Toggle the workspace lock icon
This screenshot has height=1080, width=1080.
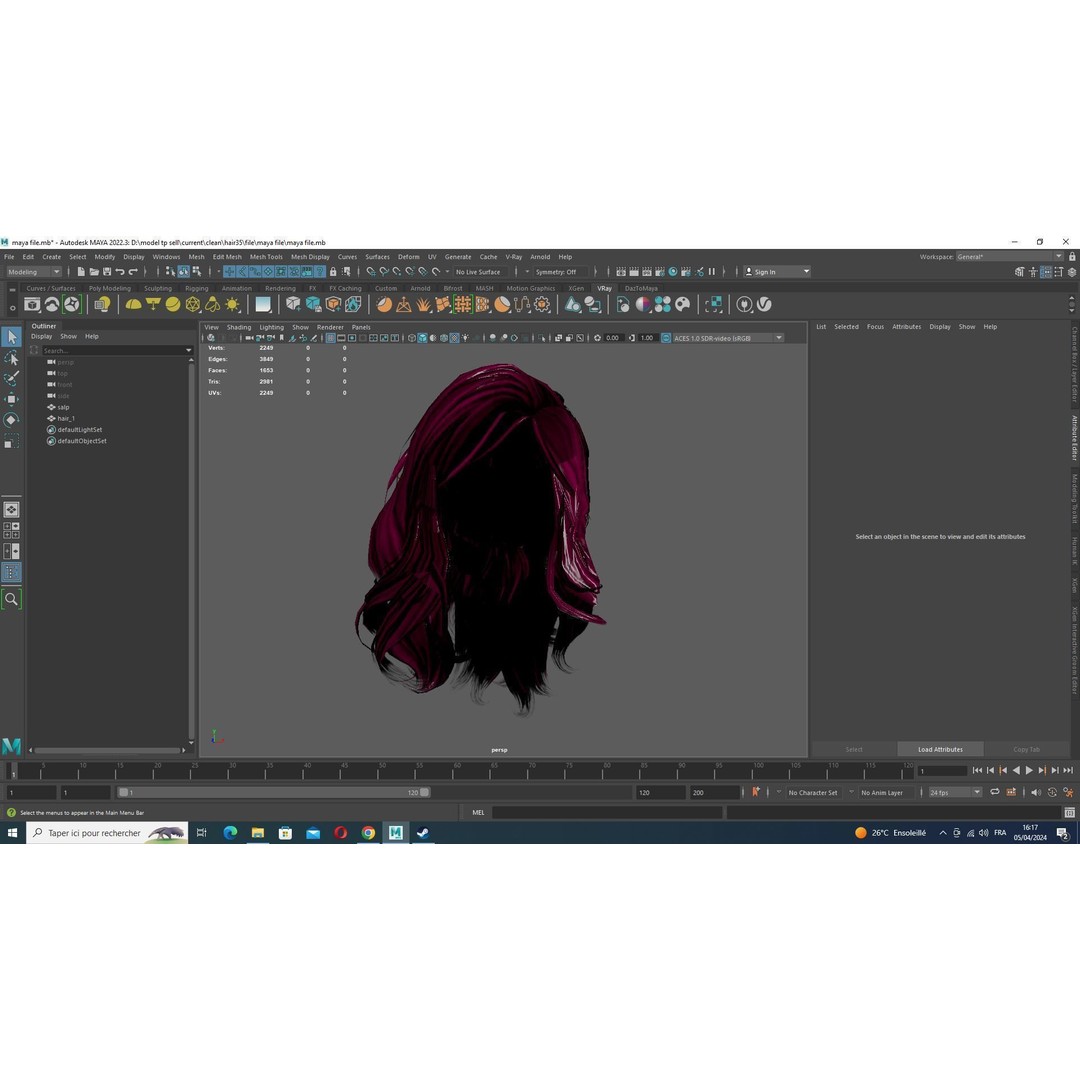pyautogui.click(x=1072, y=257)
